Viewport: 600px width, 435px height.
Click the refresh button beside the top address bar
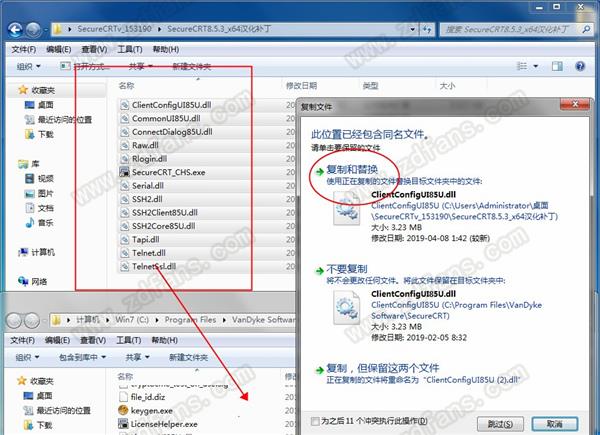tap(427, 29)
